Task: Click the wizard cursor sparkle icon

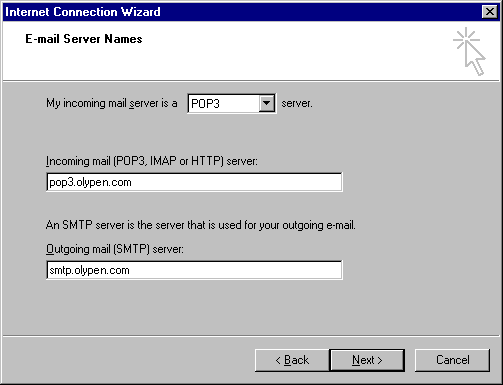Action: [469, 52]
